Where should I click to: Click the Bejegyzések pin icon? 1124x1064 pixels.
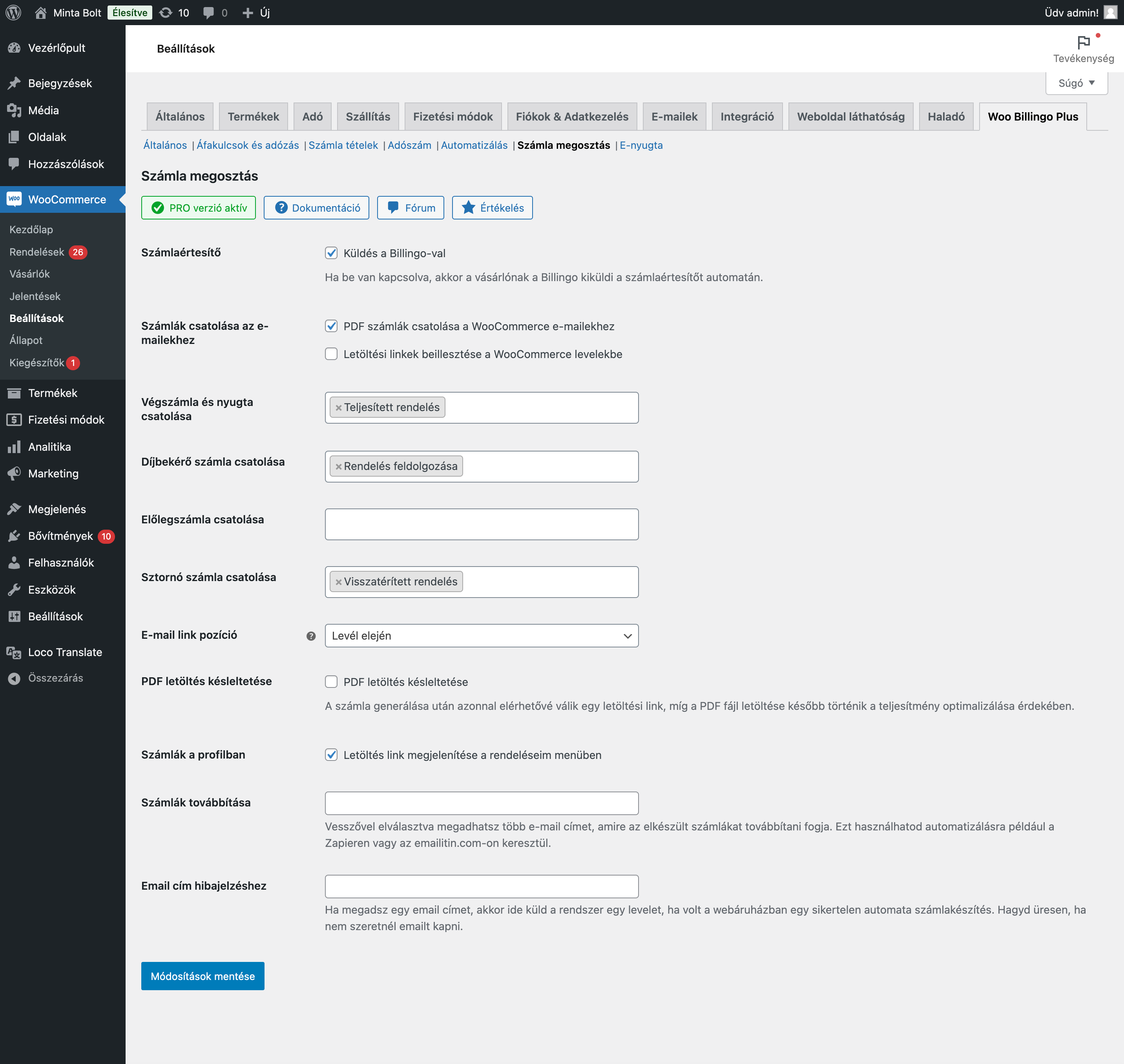click(x=14, y=83)
